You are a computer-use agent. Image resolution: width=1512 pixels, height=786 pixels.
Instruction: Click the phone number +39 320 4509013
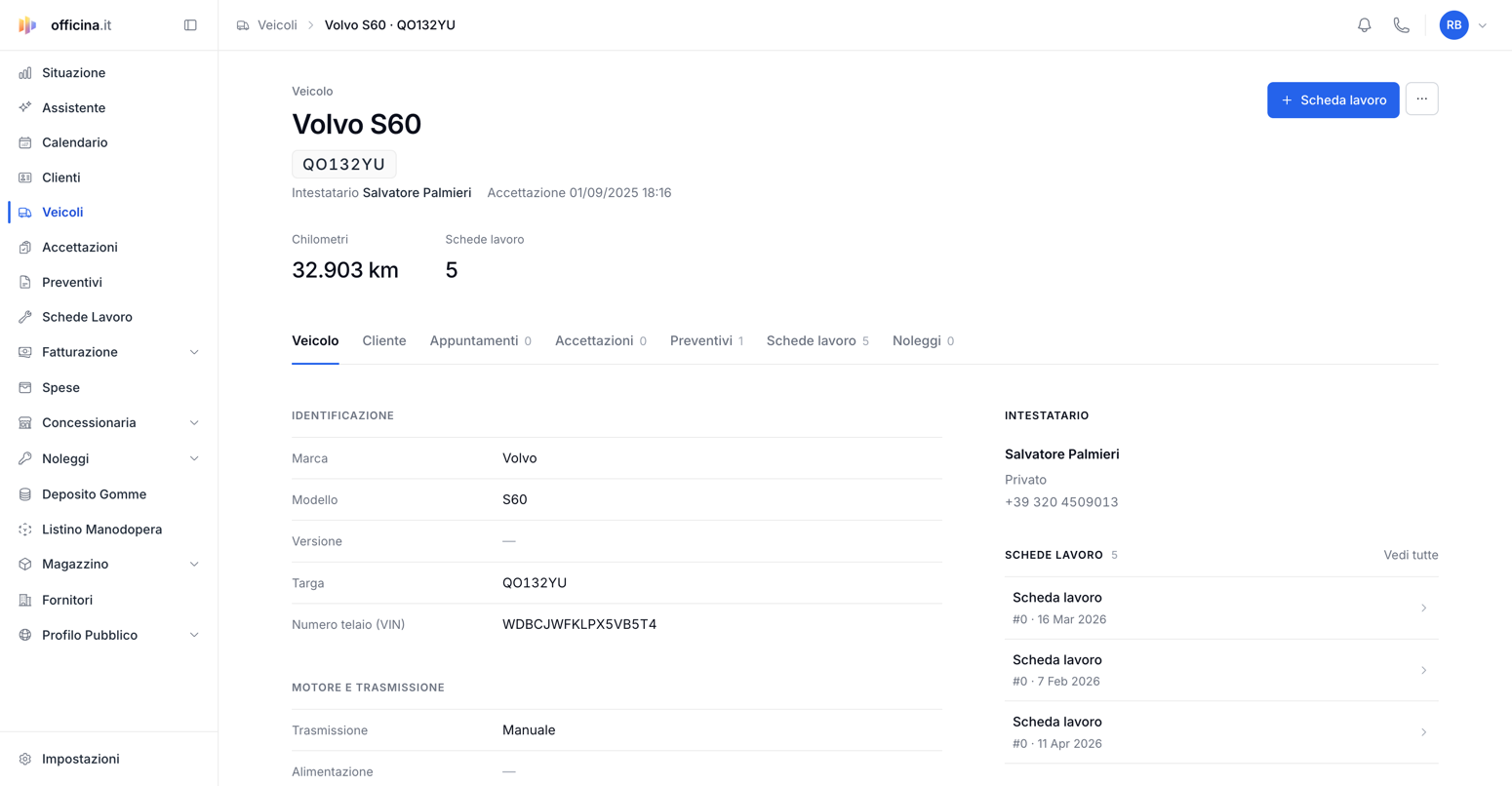[1061, 502]
